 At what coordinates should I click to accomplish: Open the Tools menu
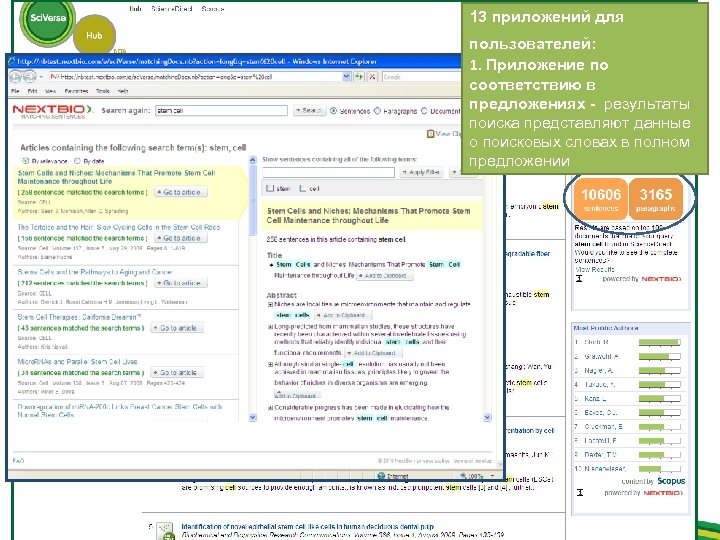102,91
